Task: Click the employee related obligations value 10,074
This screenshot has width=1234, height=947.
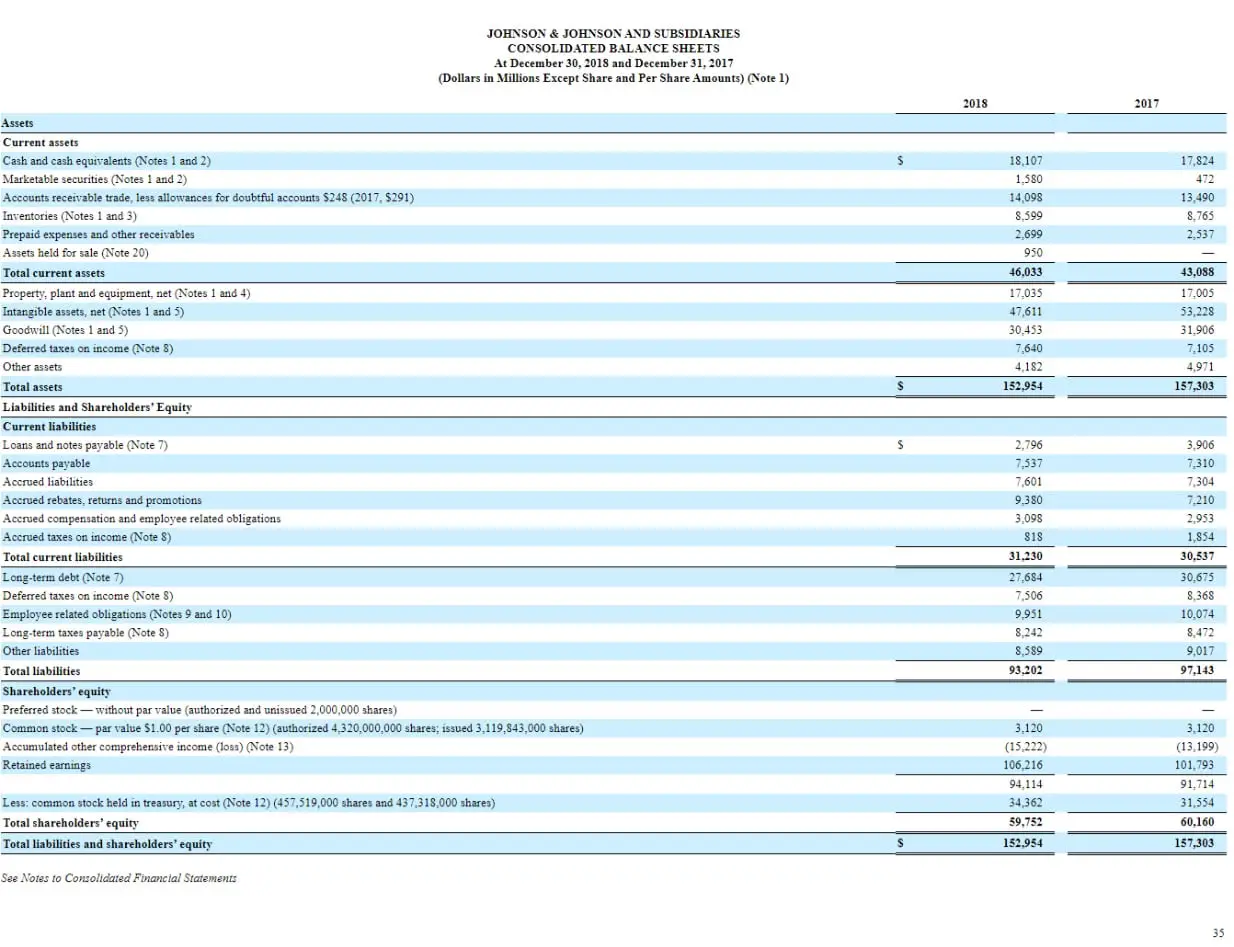Action: [x=1197, y=613]
